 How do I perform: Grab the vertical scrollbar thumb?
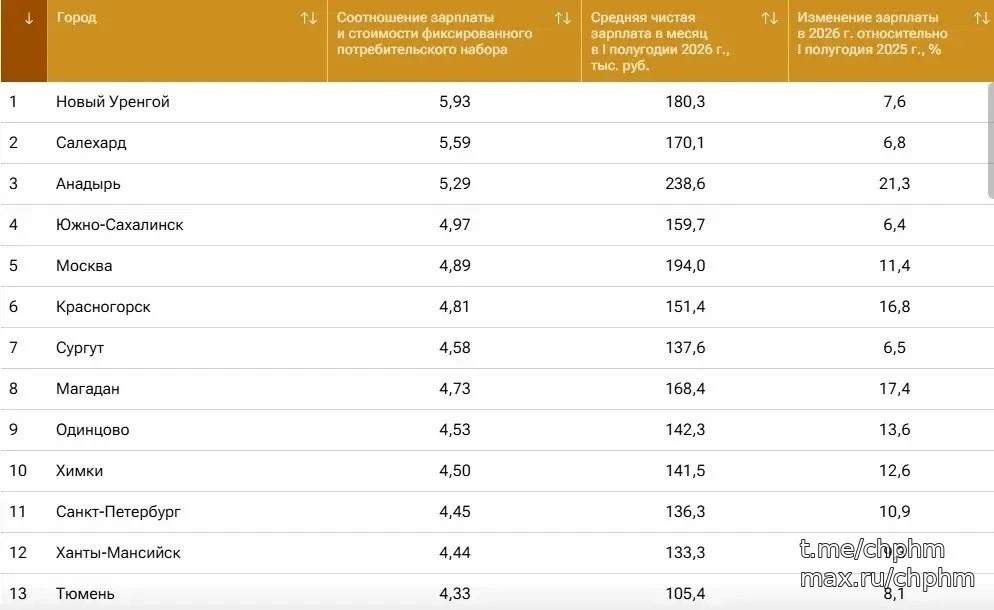[x=991, y=141]
